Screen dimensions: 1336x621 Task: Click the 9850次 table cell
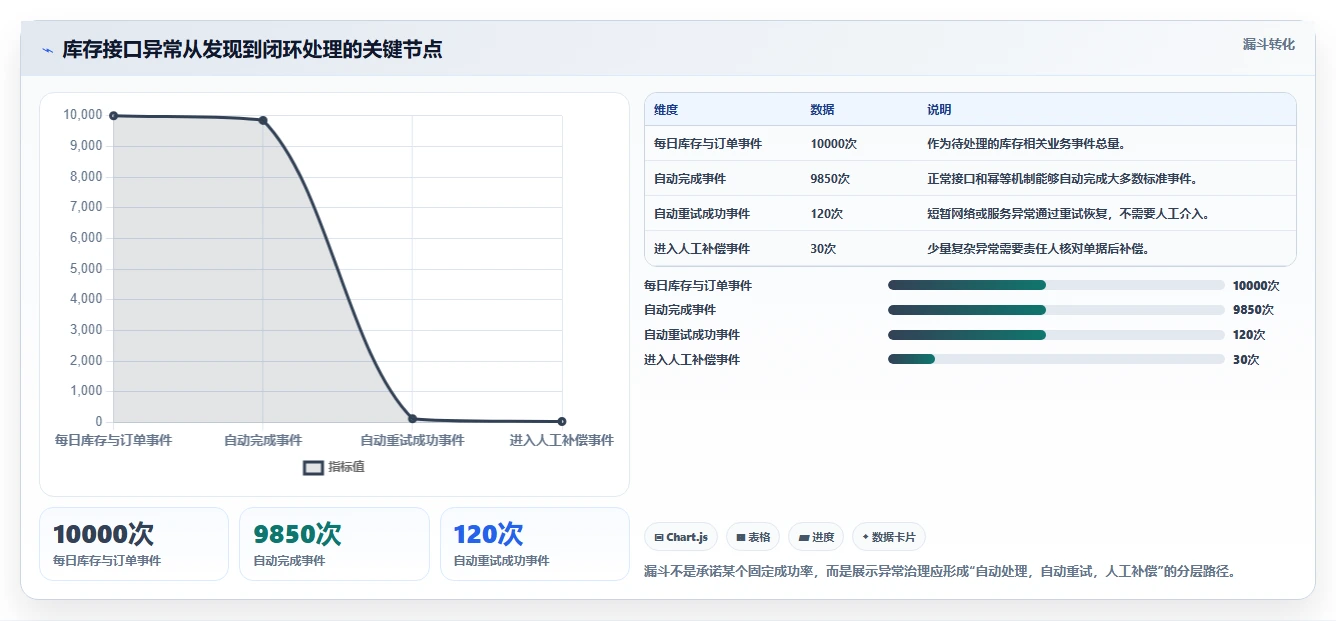pos(830,179)
